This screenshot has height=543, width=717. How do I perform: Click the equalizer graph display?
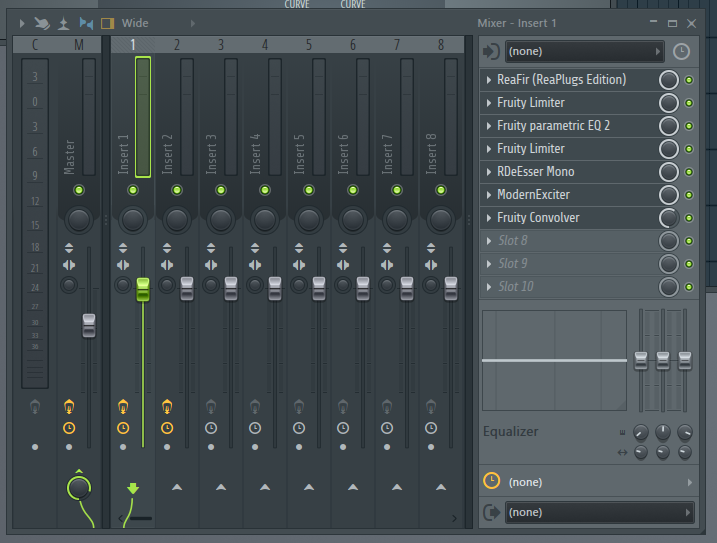554,360
